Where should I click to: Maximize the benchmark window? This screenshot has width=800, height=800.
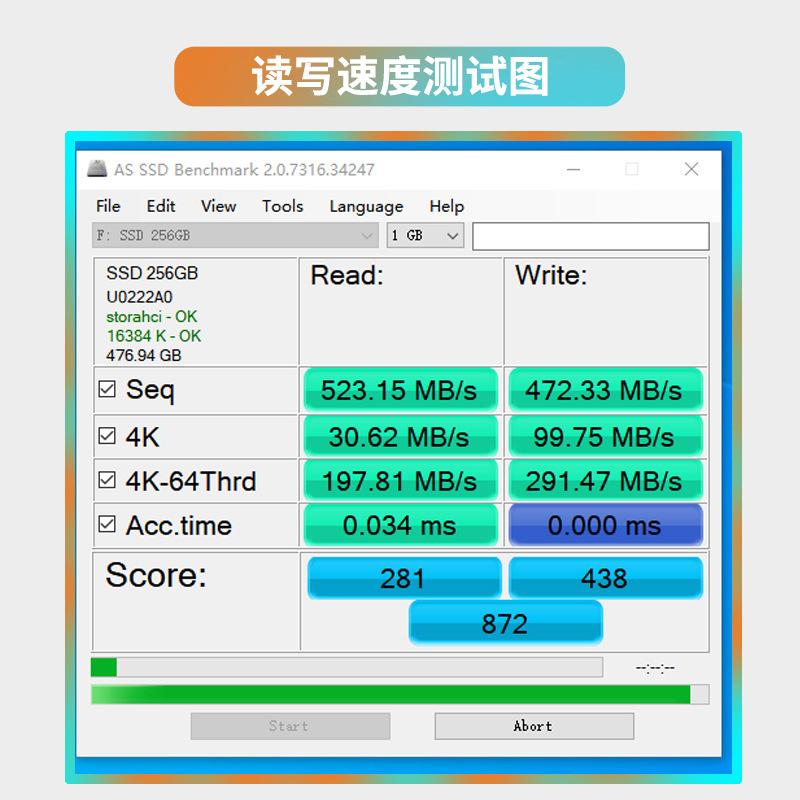click(x=632, y=169)
